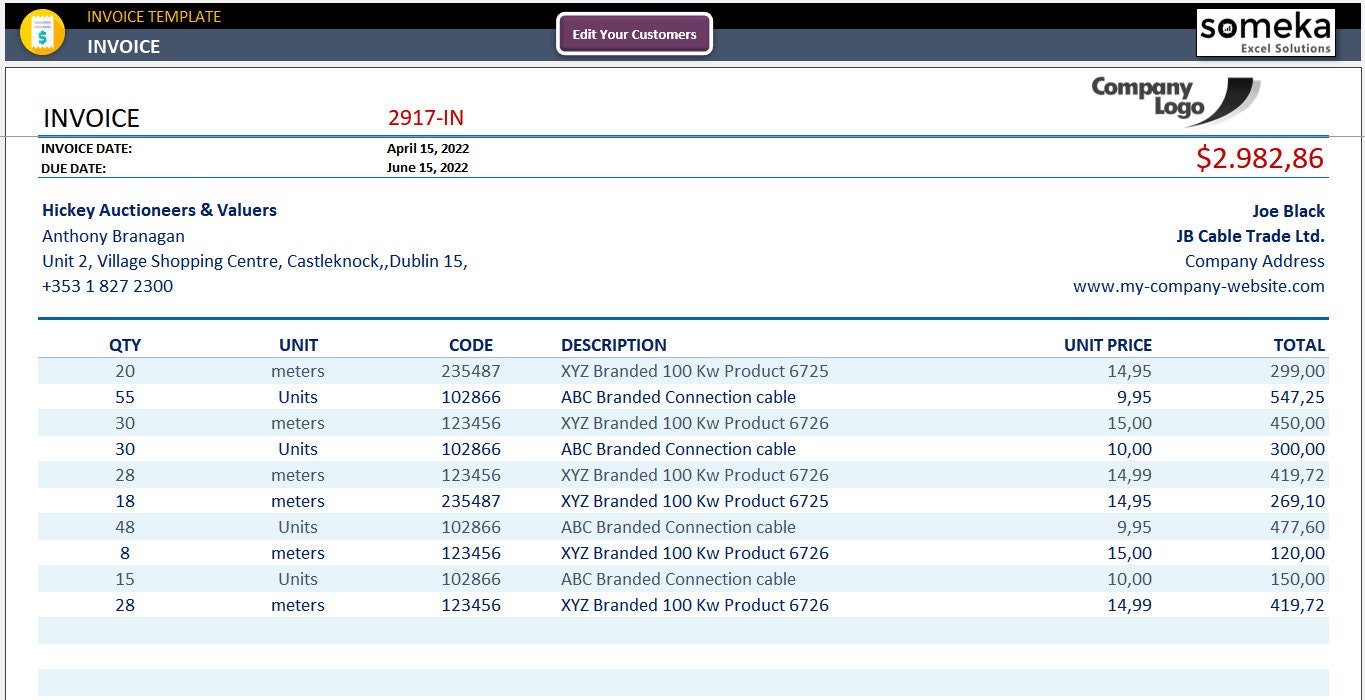Viewport: 1365px width, 700px height.
Task: Select total cell 299,00
Action: coord(1299,371)
